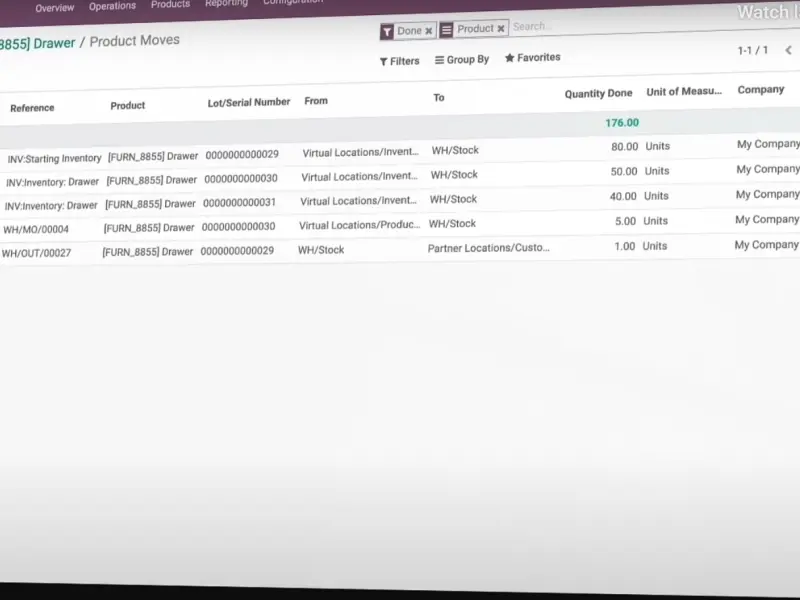The width and height of the screenshot is (800, 600).
Task: Select the INV:Starting Inventory row
Action: [54, 158]
